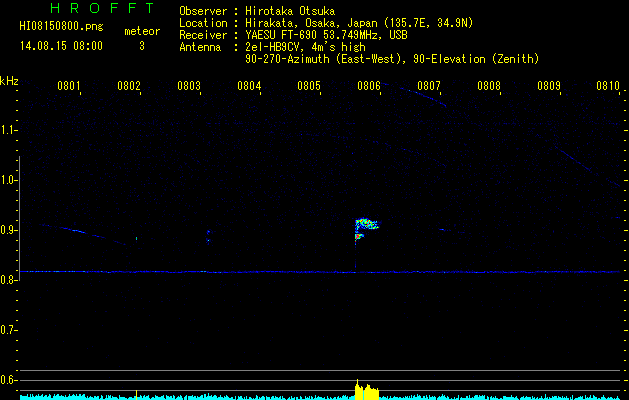Click the 0.7 kHz axis label

[7, 330]
